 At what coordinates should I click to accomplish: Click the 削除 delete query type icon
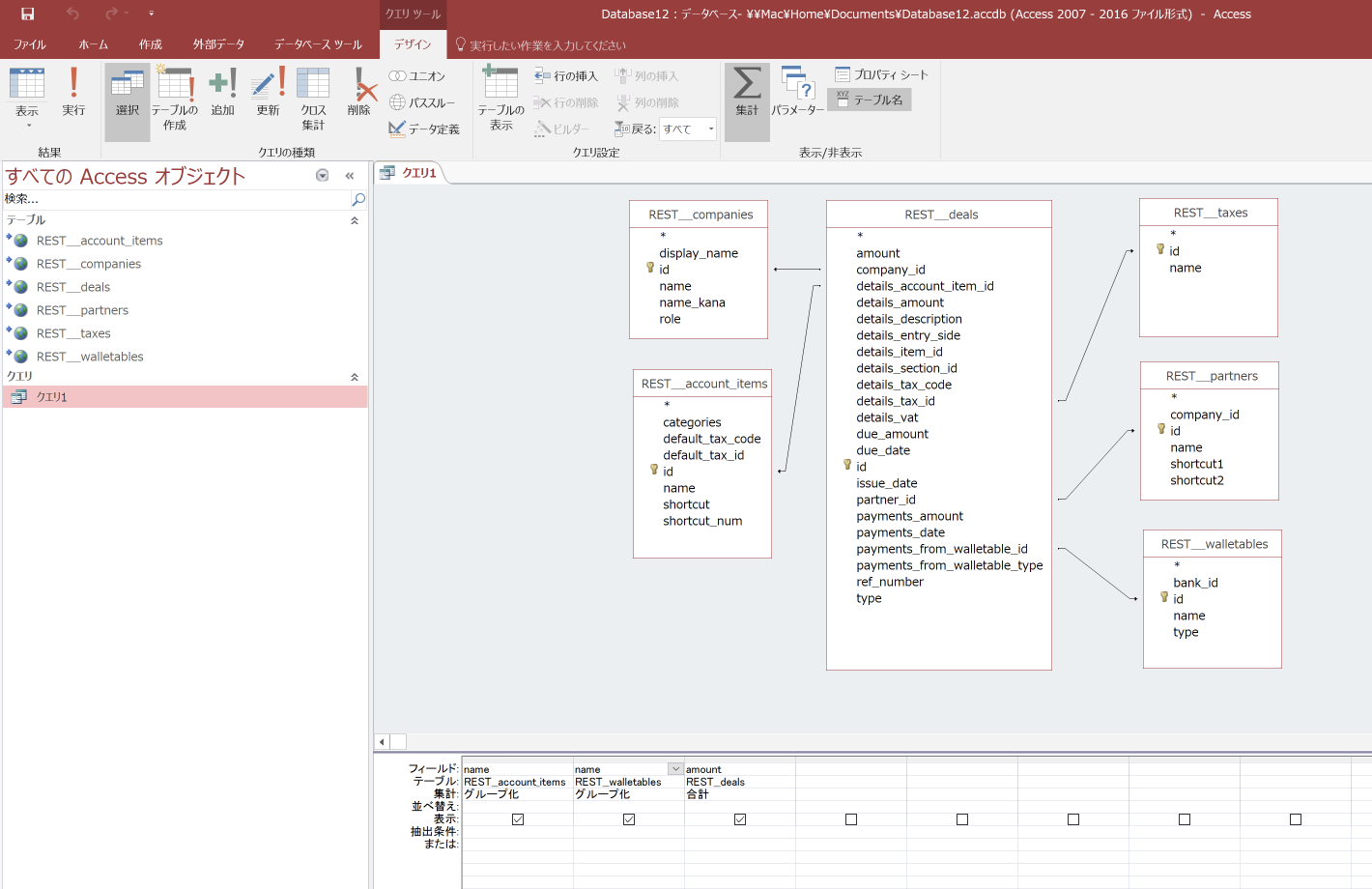358,92
